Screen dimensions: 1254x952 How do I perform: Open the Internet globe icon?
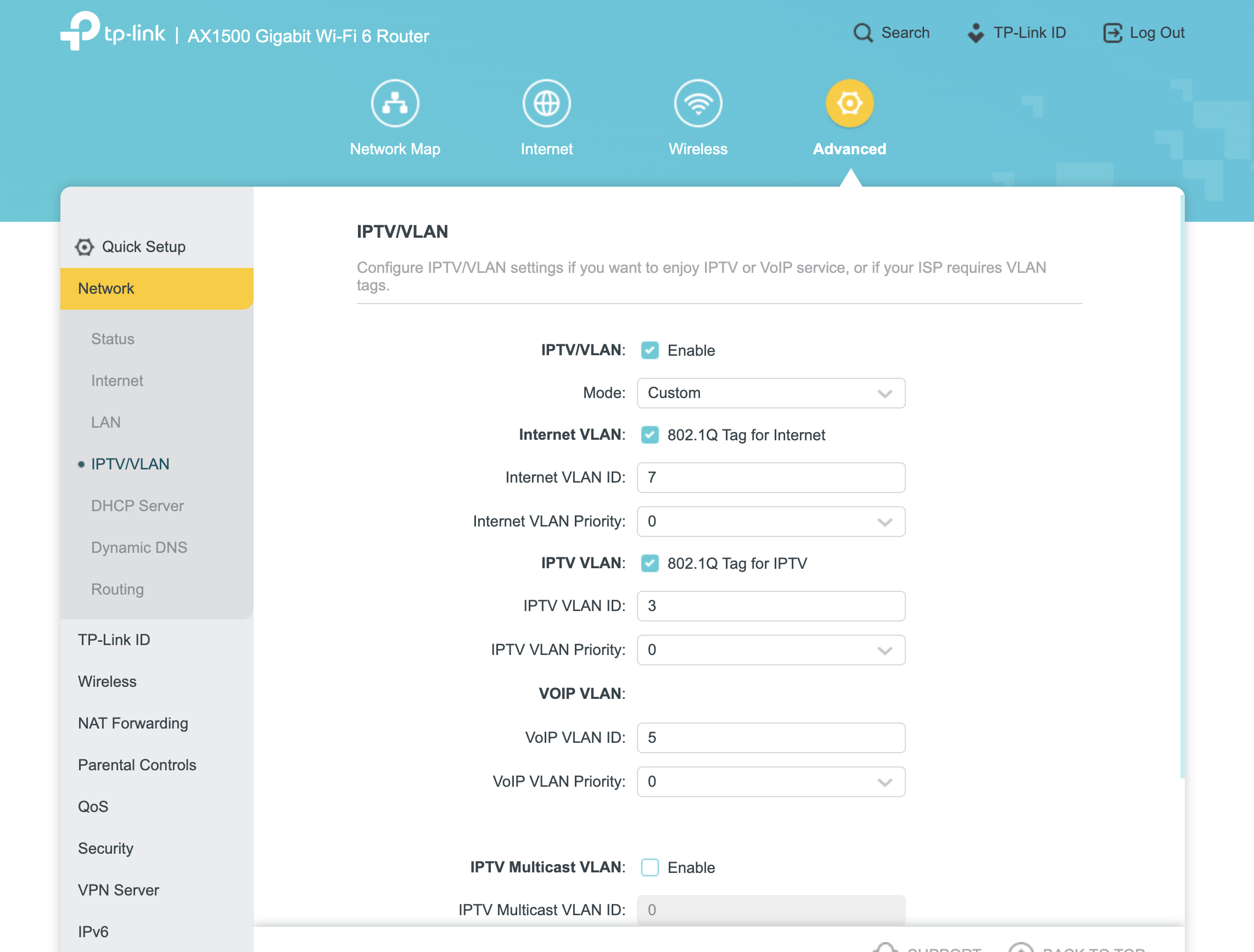pos(546,103)
